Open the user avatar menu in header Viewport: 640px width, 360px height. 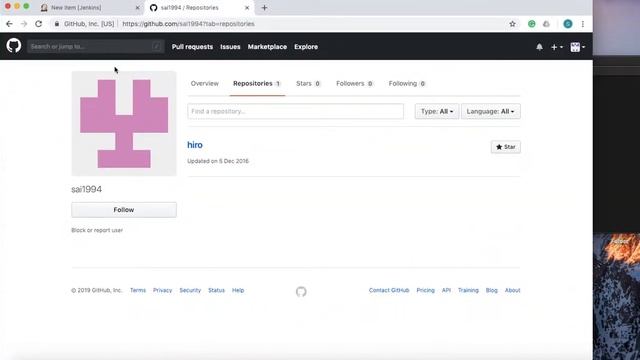click(578, 47)
